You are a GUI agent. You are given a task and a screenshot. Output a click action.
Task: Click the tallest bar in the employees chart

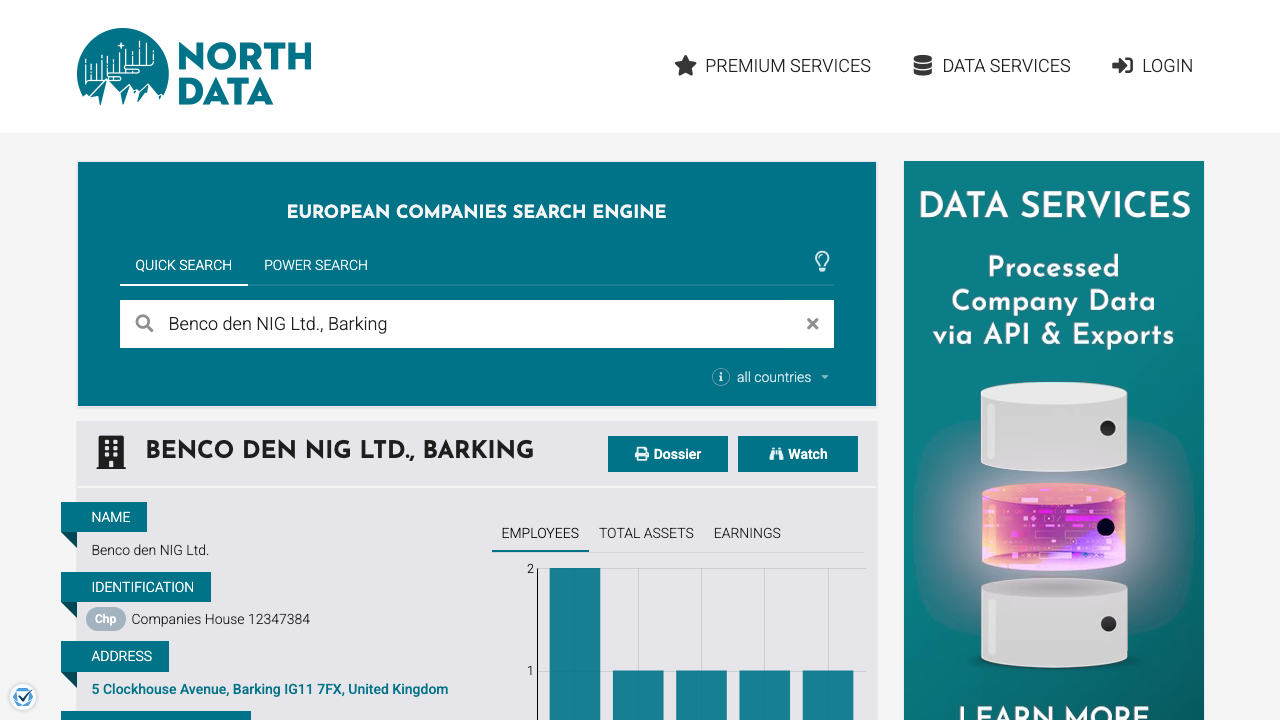tap(575, 640)
